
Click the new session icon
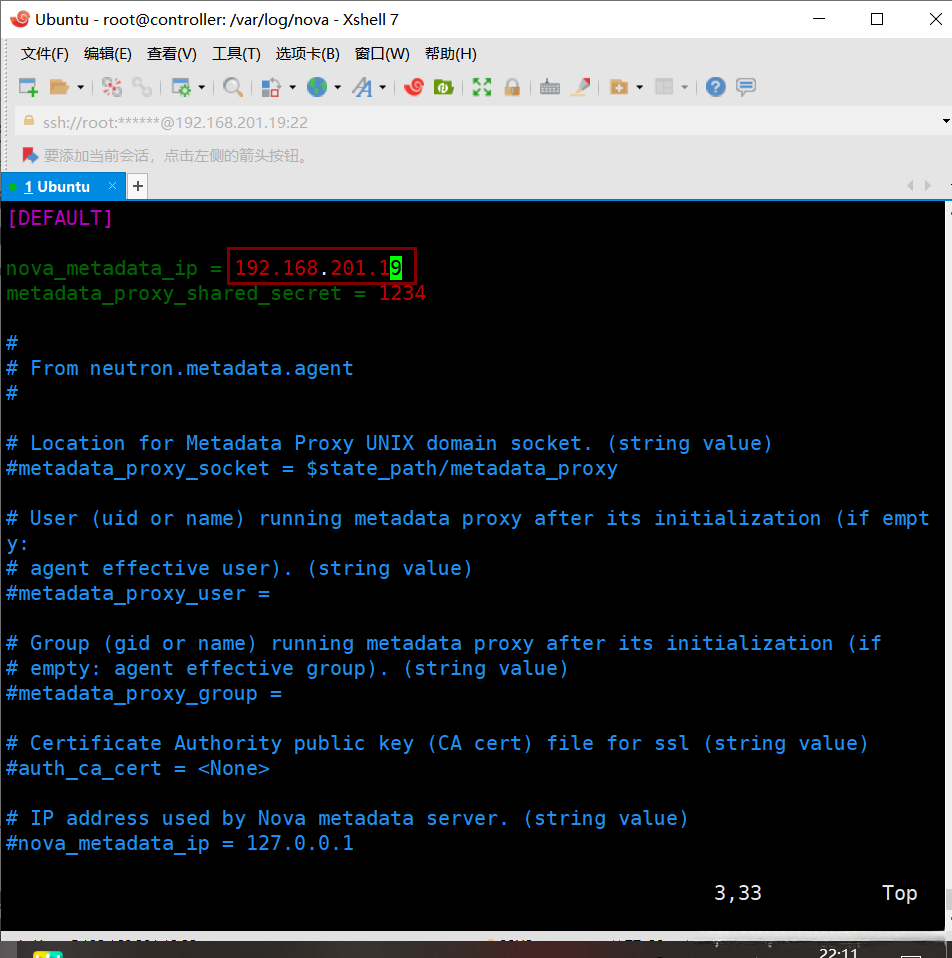28,87
